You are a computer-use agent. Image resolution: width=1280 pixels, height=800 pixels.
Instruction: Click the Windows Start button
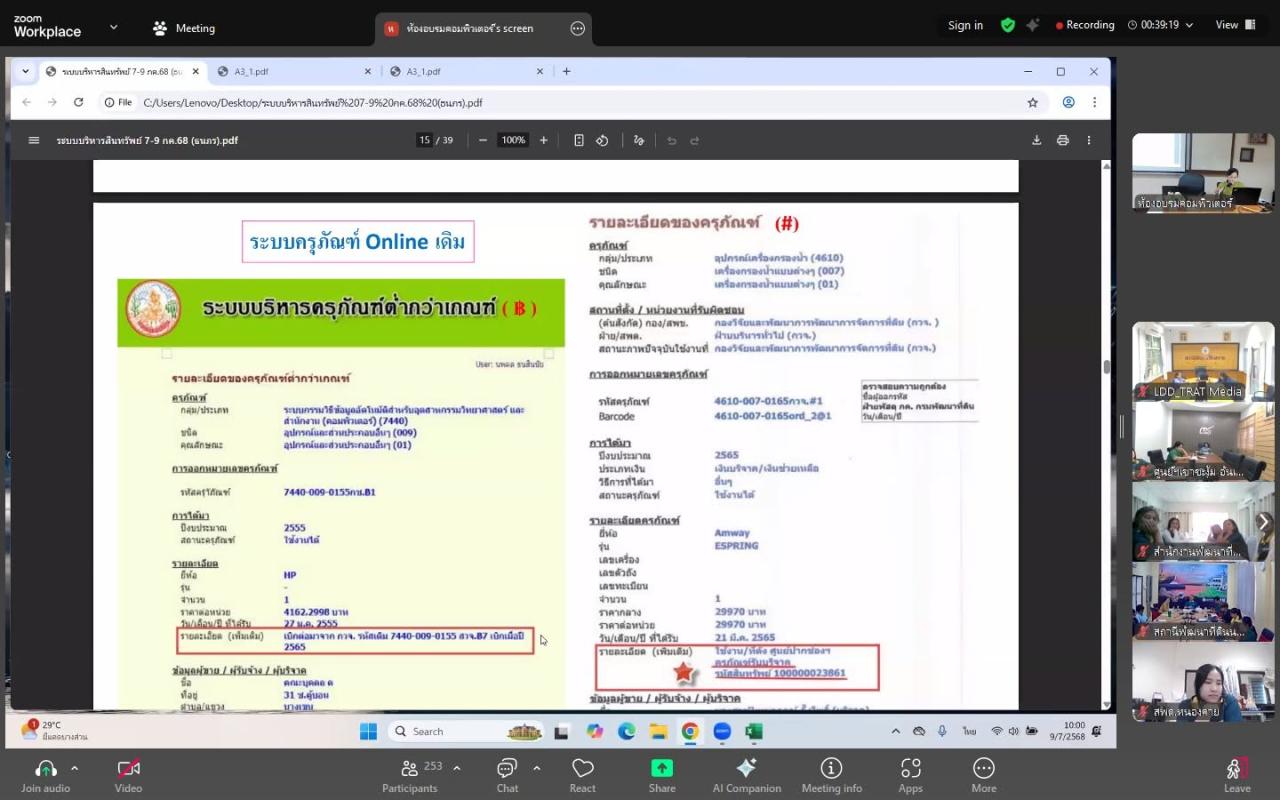pos(368,731)
